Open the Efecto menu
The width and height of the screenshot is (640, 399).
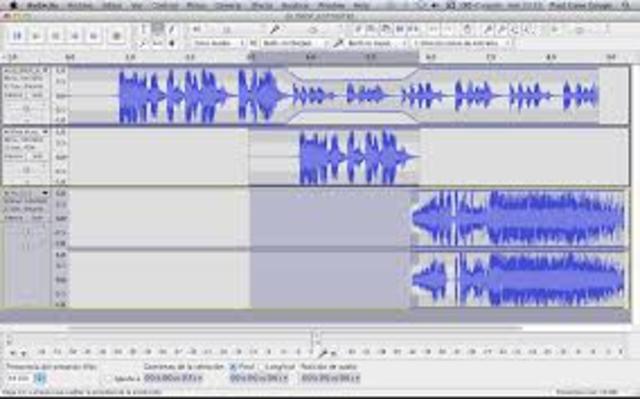pyautogui.click(x=262, y=6)
